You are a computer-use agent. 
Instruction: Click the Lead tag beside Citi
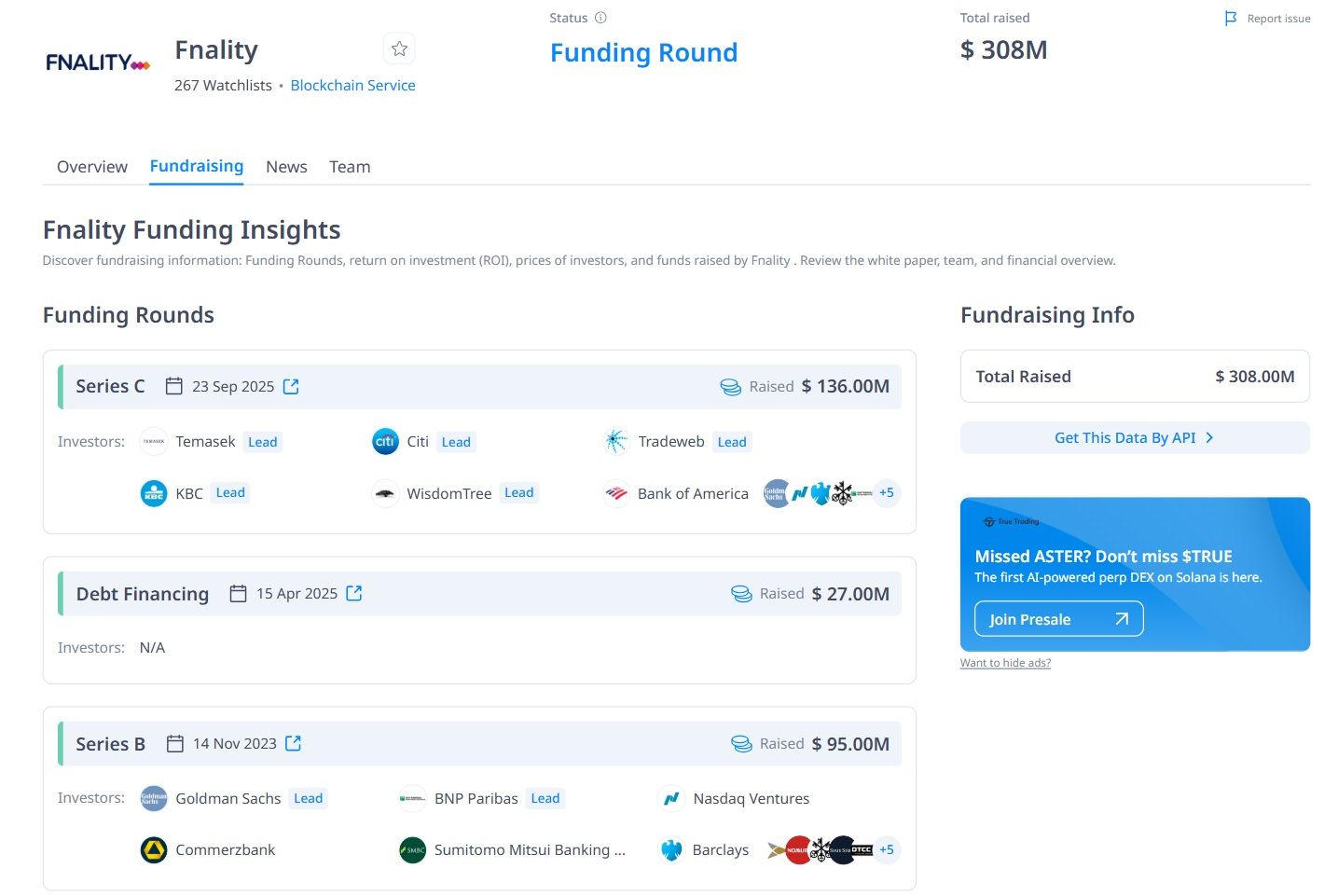click(x=456, y=442)
